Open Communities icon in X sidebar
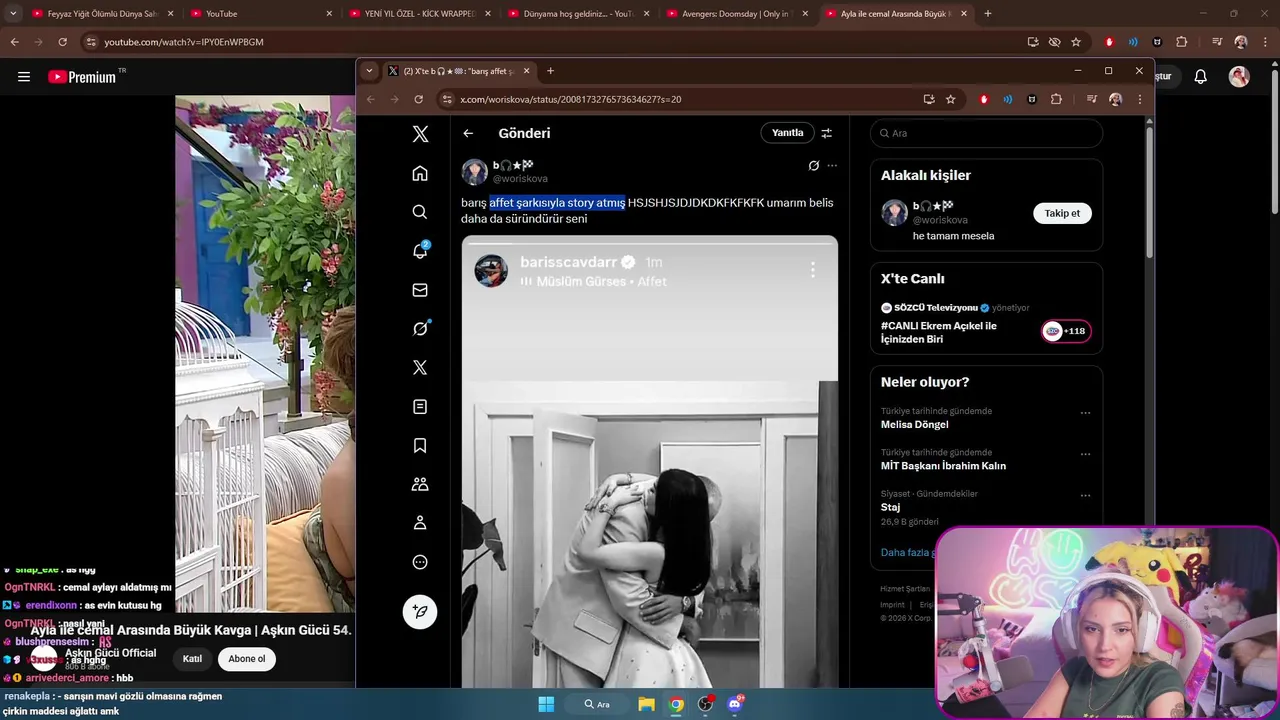 [420, 484]
